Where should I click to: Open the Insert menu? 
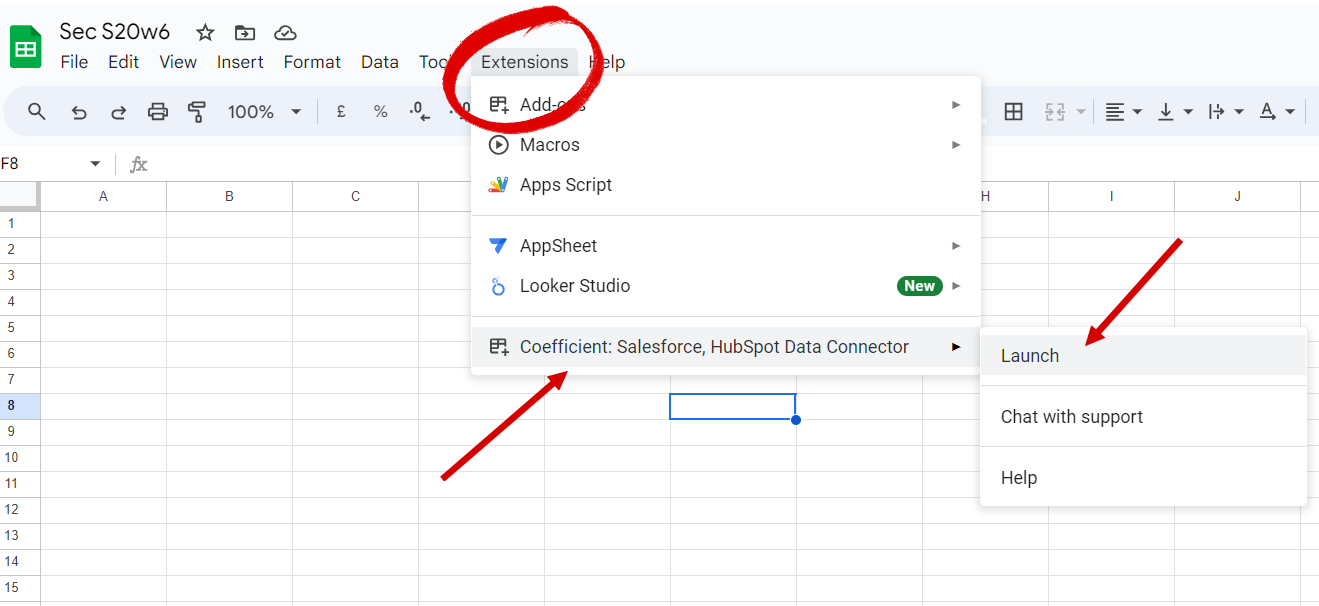pyautogui.click(x=240, y=62)
